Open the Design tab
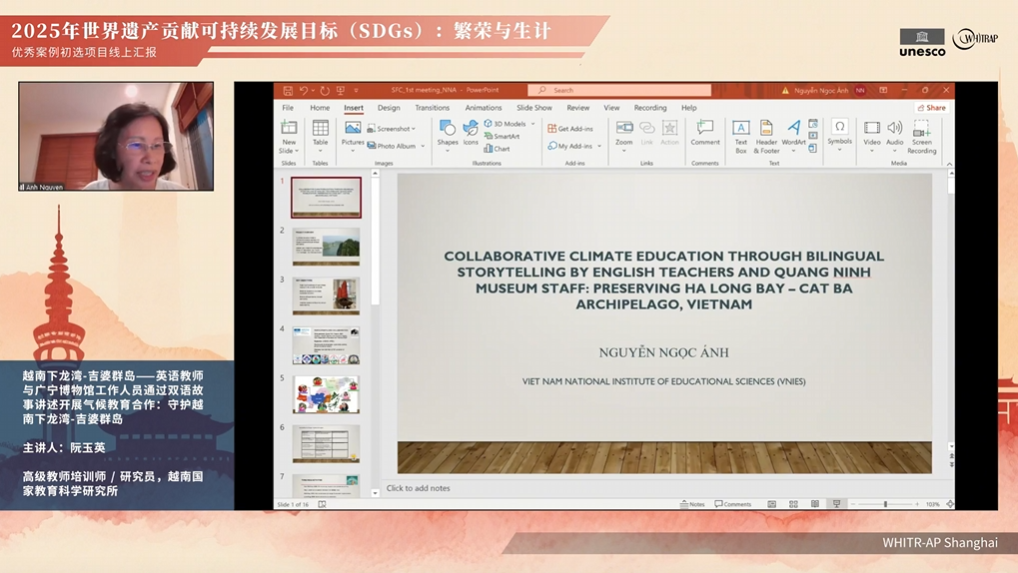 pyautogui.click(x=388, y=108)
